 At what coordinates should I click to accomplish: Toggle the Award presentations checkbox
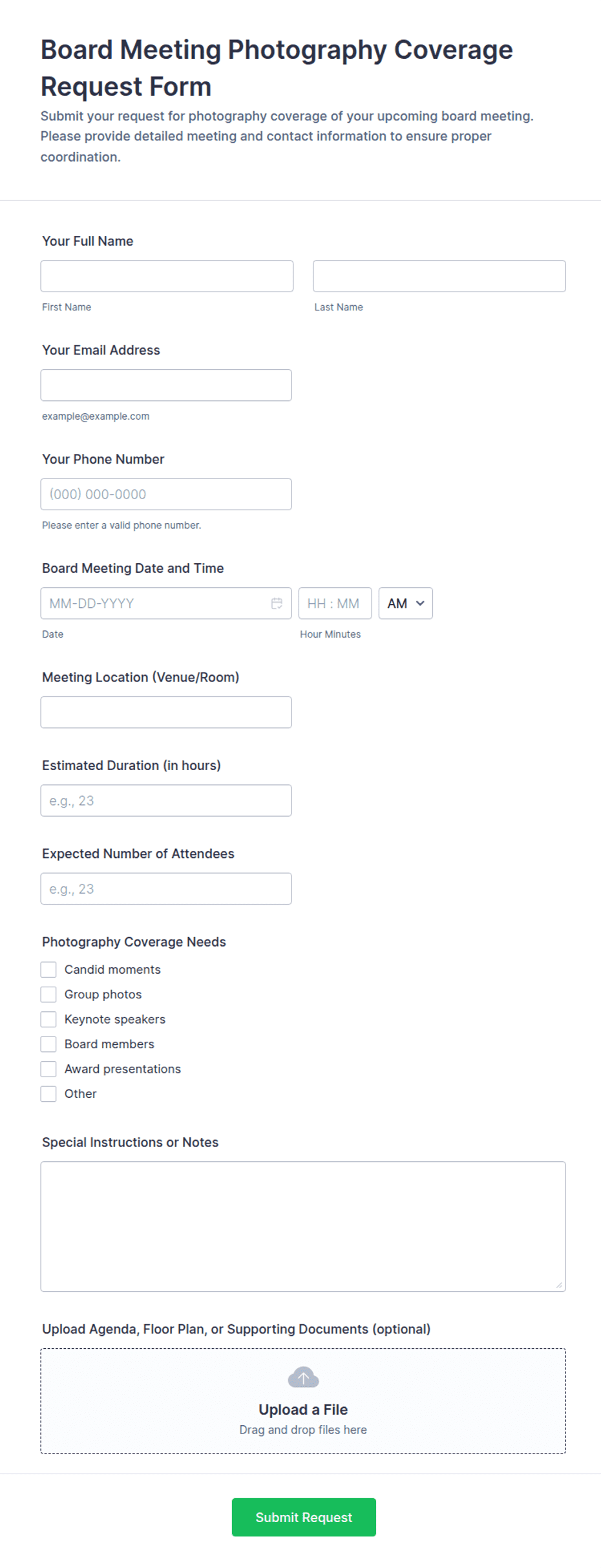48,1069
